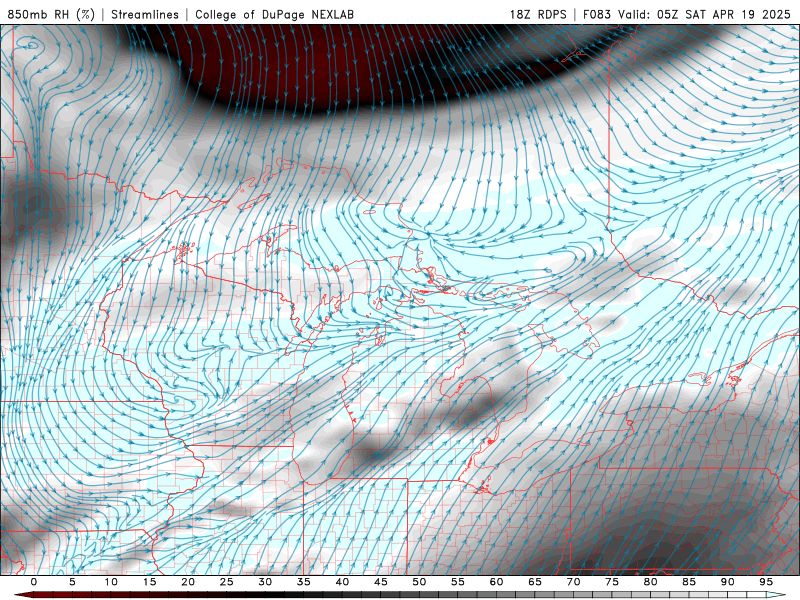Click the colorbar label '50'

[419, 582]
